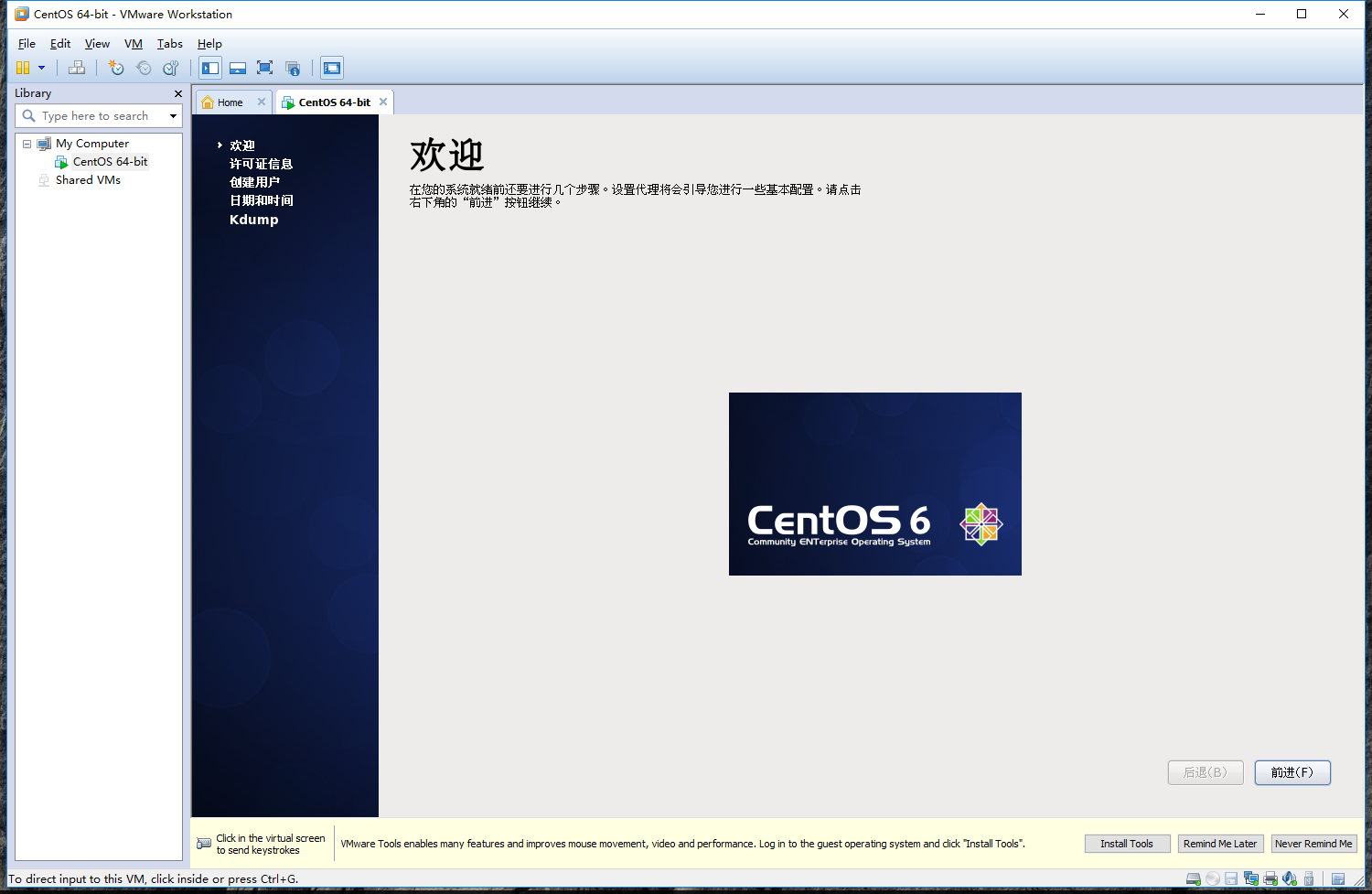Select Shared VMs in library tree
This screenshot has width=1372, height=894.
coord(88,180)
